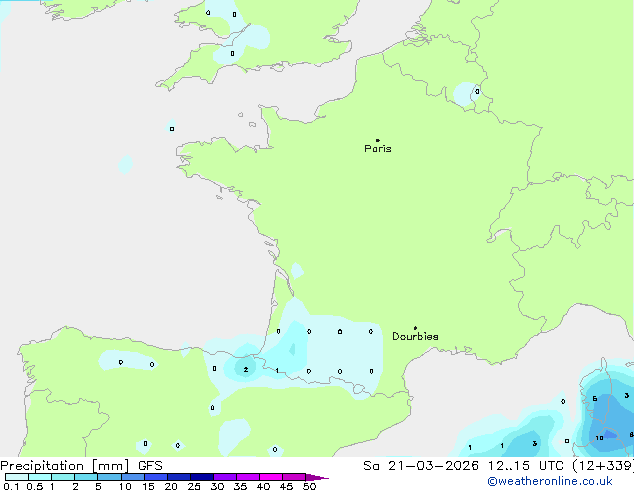634x490 pixels.
Task: Select the 0.1–0.5 mm legend swatch
Action: pos(17,477)
